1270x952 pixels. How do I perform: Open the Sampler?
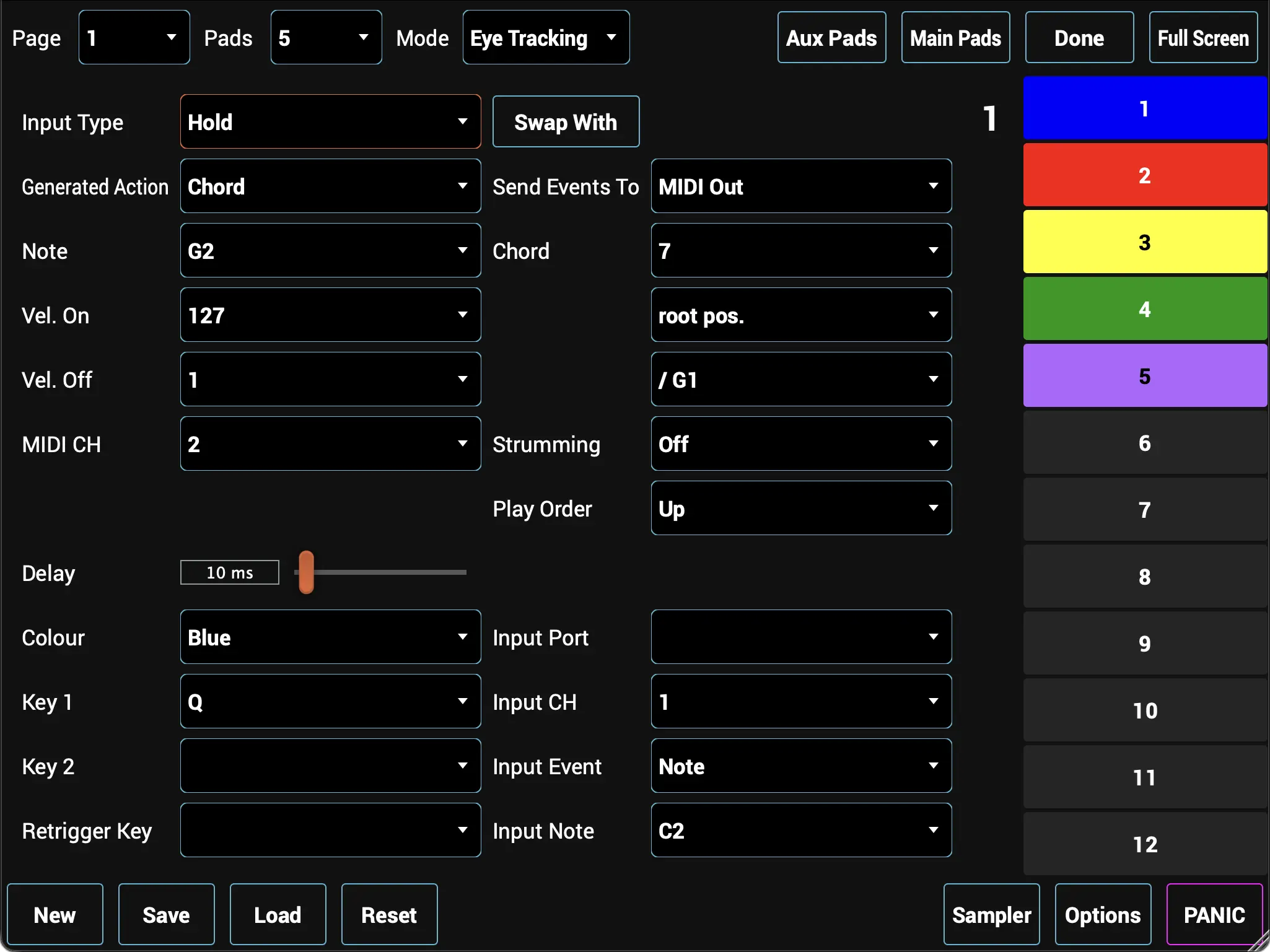(x=990, y=914)
